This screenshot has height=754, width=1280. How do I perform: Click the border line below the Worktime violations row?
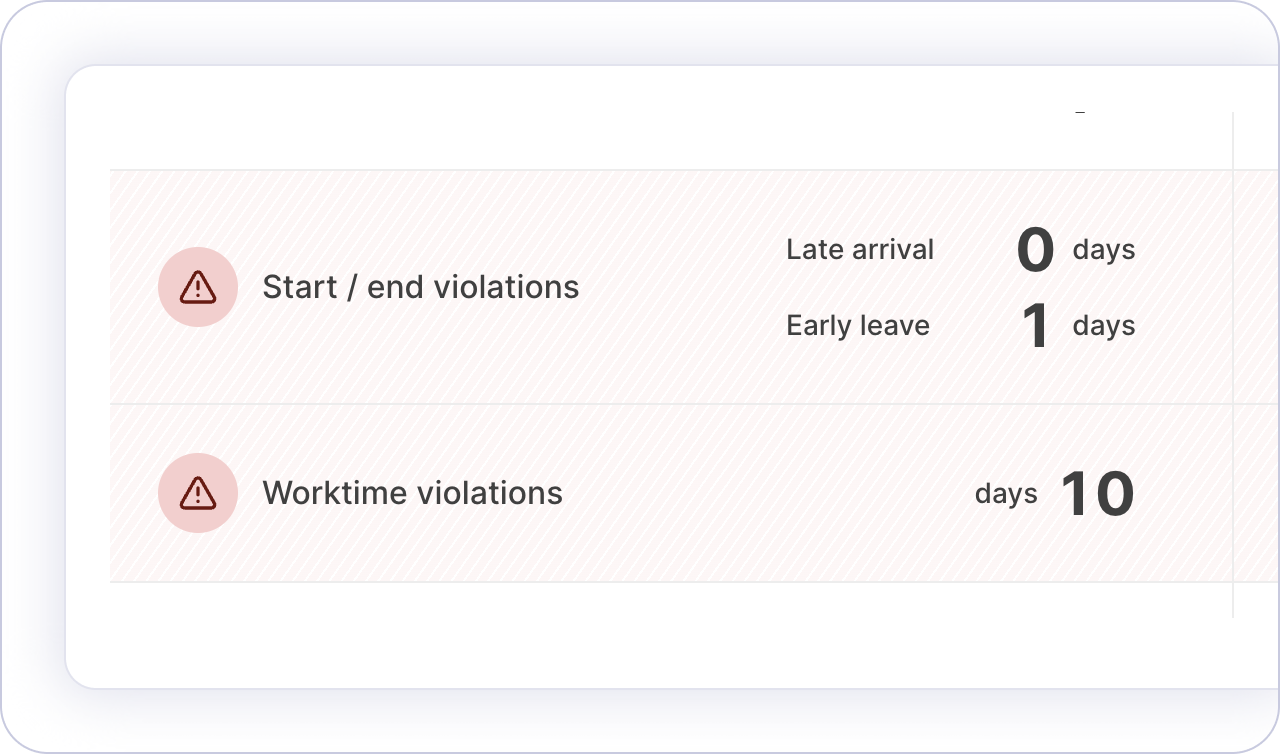600,581
